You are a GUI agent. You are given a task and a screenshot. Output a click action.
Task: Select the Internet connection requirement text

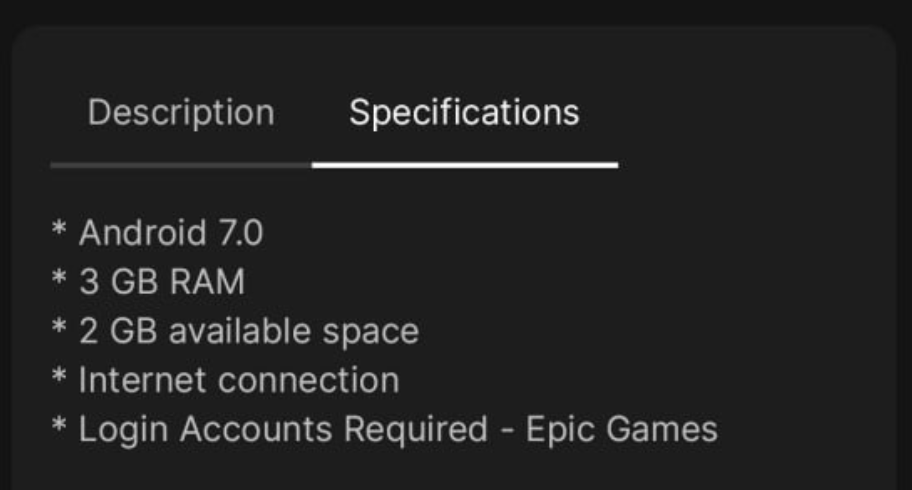click(239, 380)
